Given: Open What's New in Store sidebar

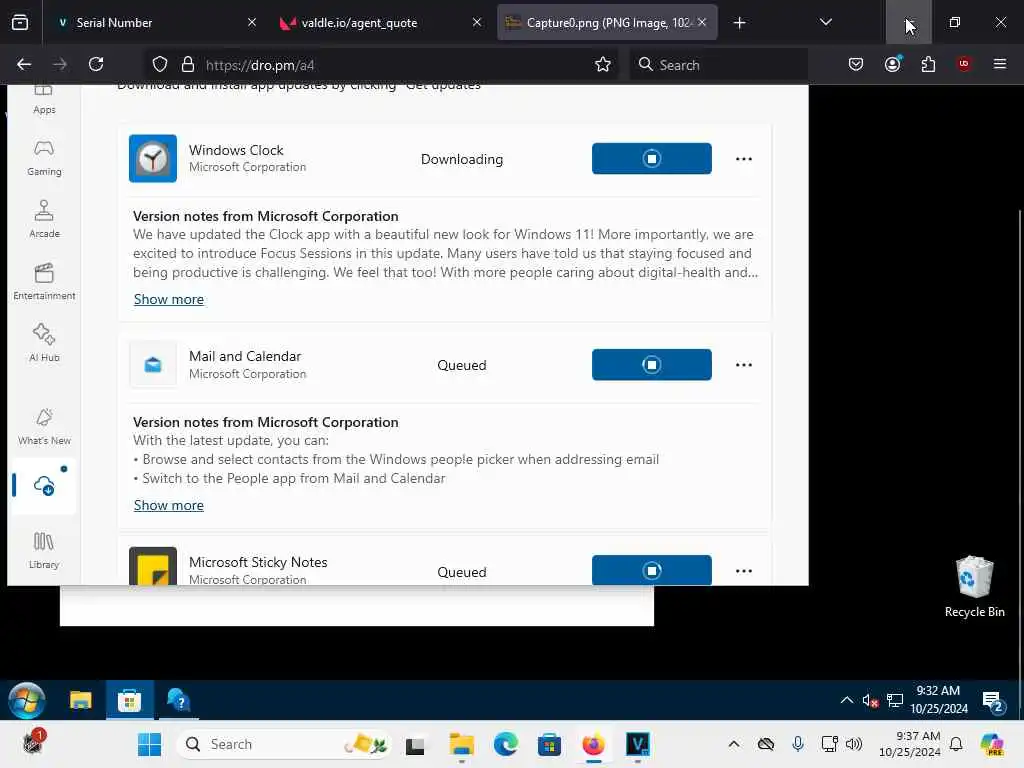Looking at the screenshot, I should pyautogui.click(x=44, y=426).
